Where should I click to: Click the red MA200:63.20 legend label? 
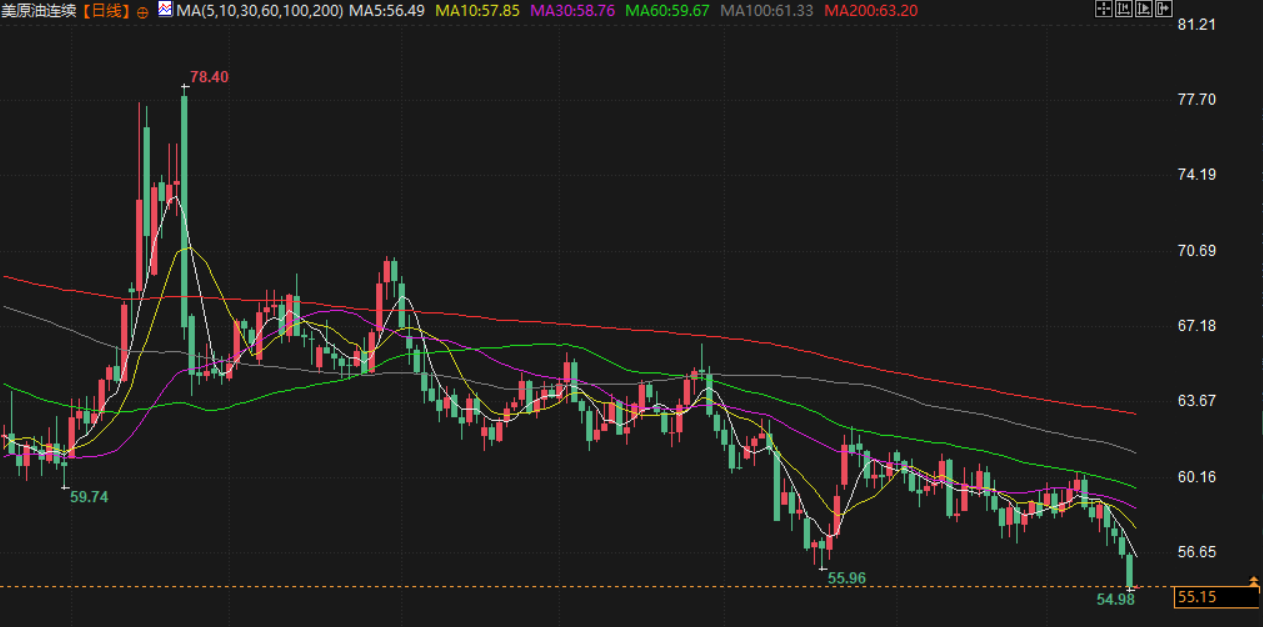[869, 11]
